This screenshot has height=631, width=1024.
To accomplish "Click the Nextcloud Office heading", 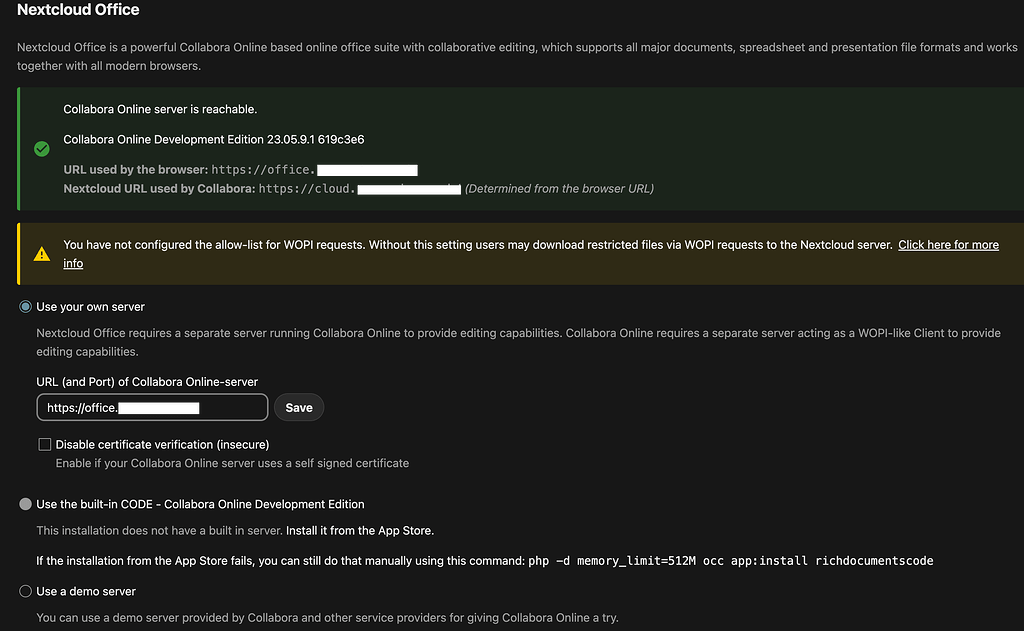I will [78, 10].
